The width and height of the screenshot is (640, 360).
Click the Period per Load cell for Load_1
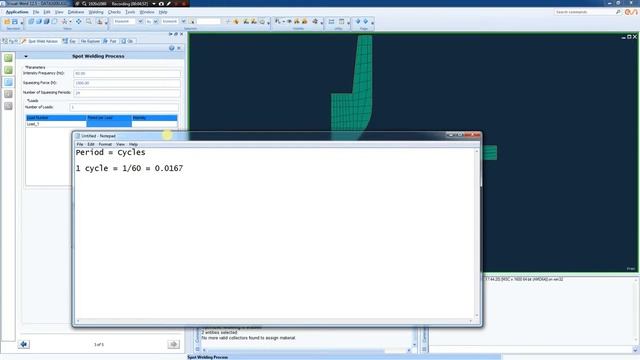109,124
